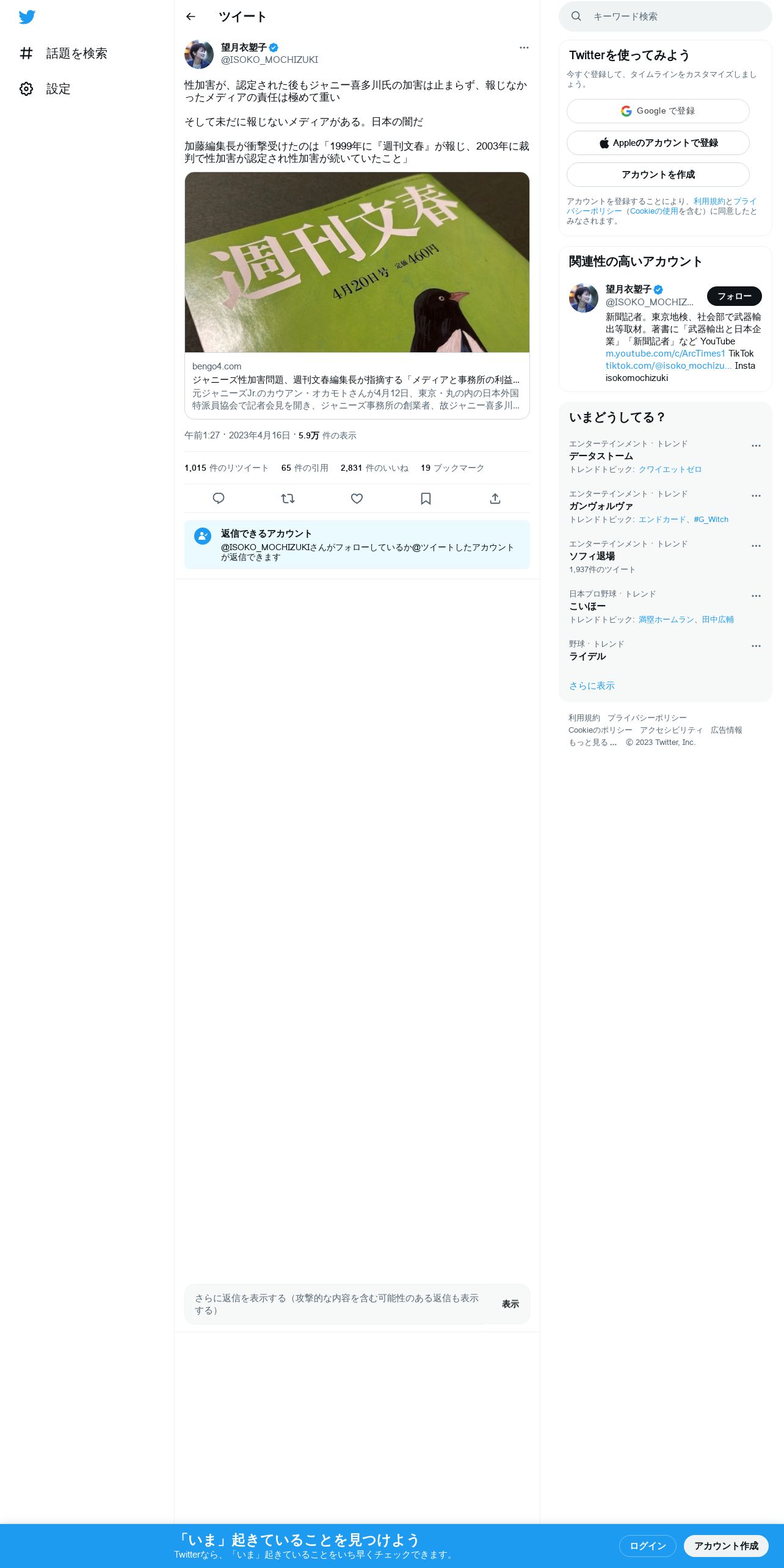The height and width of the screenshot is (1568, 784).
Task: Open the Cookieの使用 link
Action: (654, 211)
